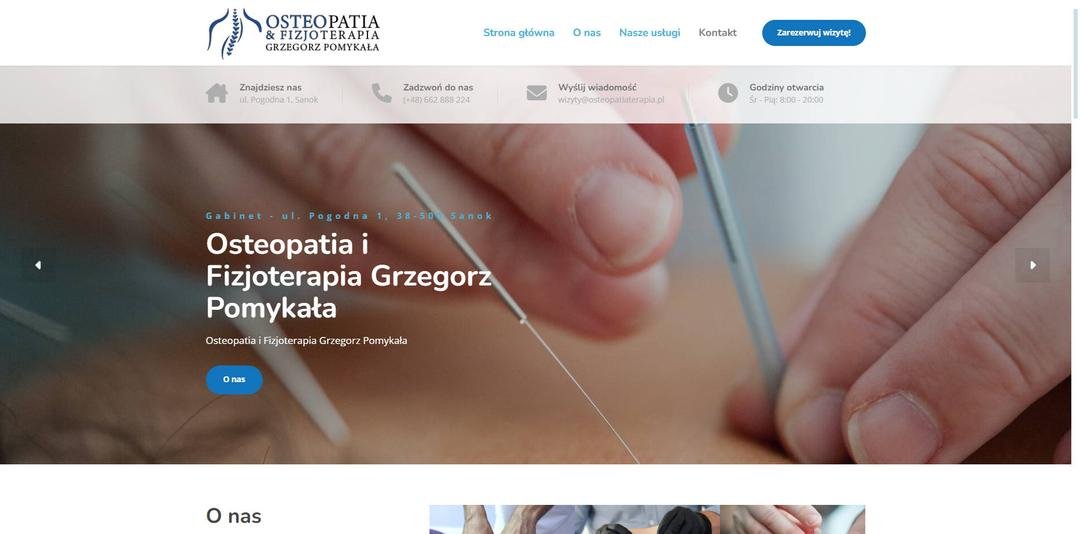Open the O nas menu item

tap(587, 32)
